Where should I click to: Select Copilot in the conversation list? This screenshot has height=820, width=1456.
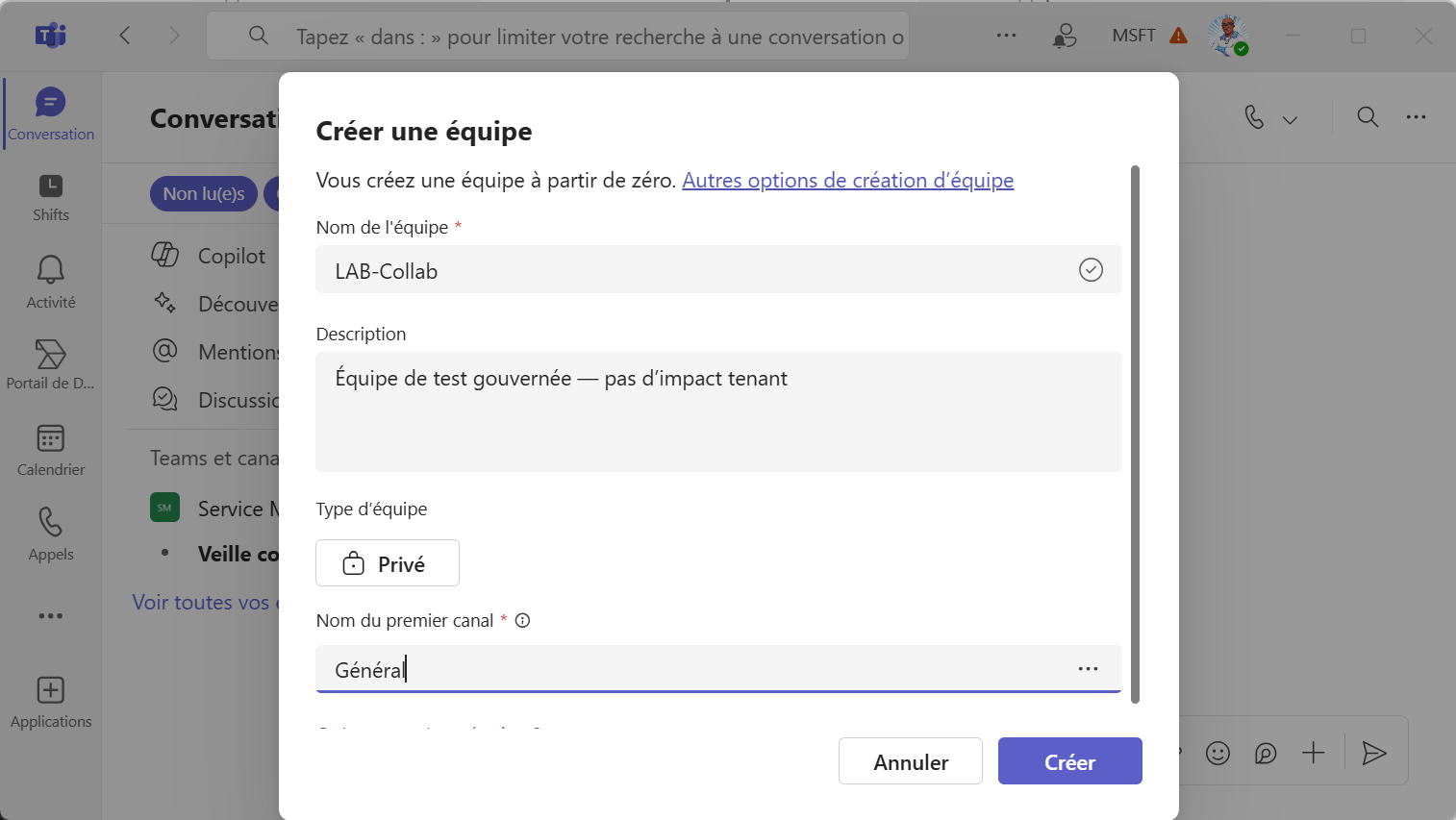231,256
